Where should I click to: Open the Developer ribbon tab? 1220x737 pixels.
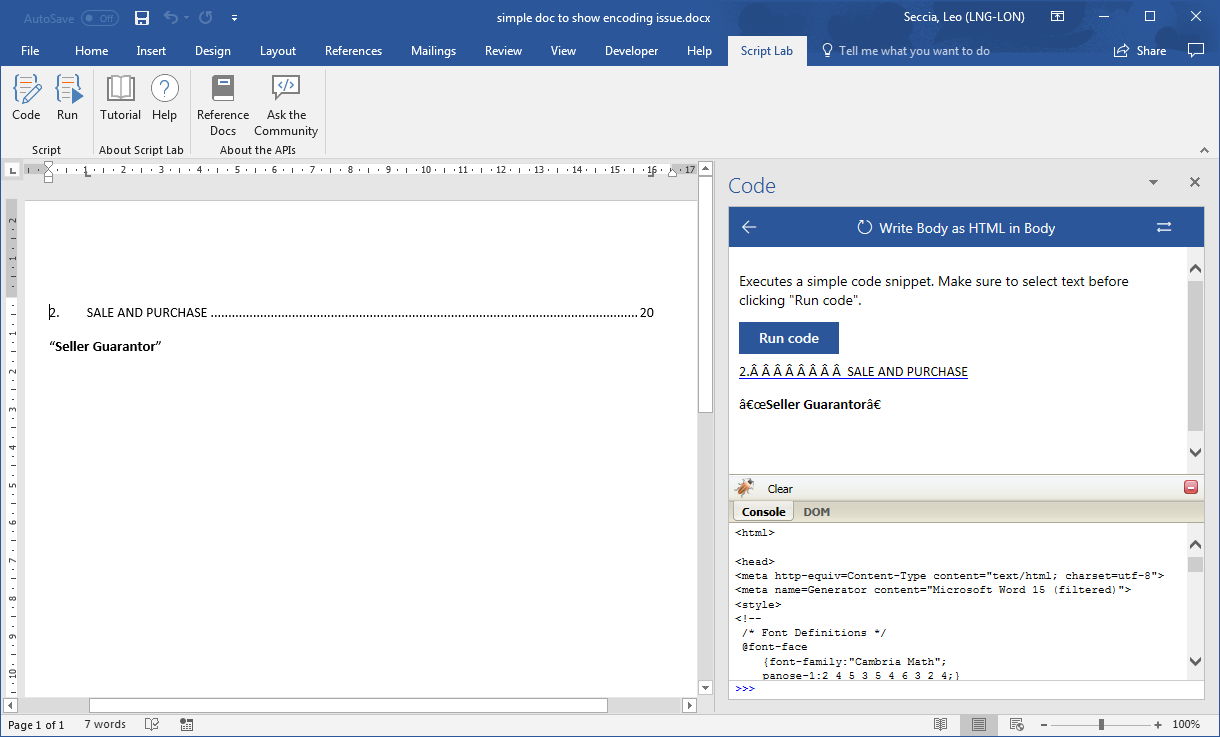(631, 50)
